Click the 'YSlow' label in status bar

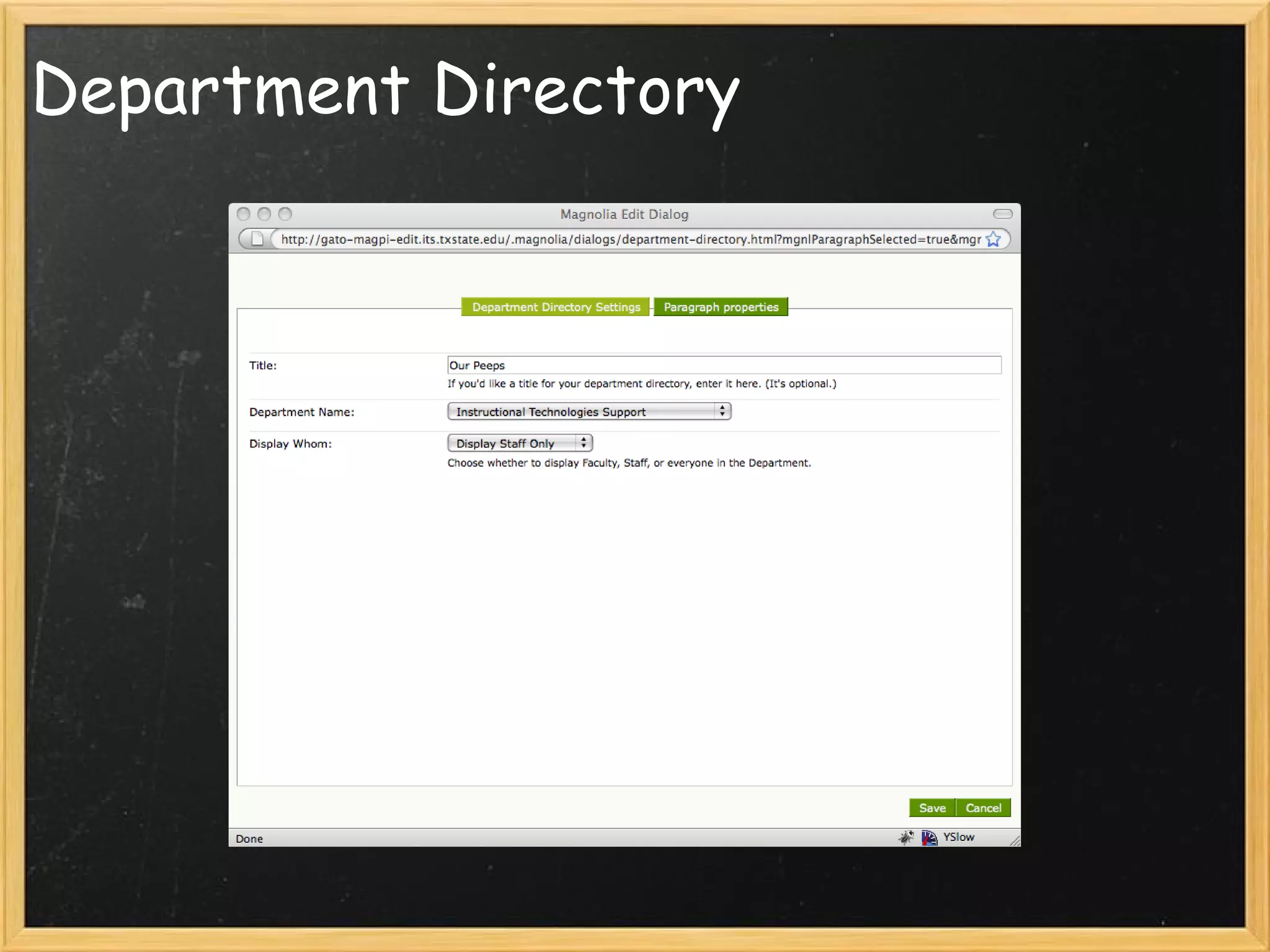pyautogui.click(x=959, y=837)
